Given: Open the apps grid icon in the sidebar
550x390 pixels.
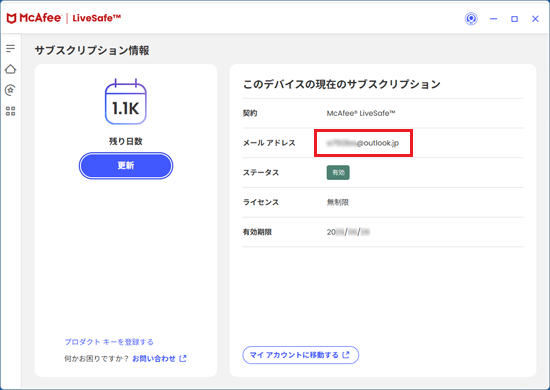Looking at the screenshot, I should [x=11, y=111].
